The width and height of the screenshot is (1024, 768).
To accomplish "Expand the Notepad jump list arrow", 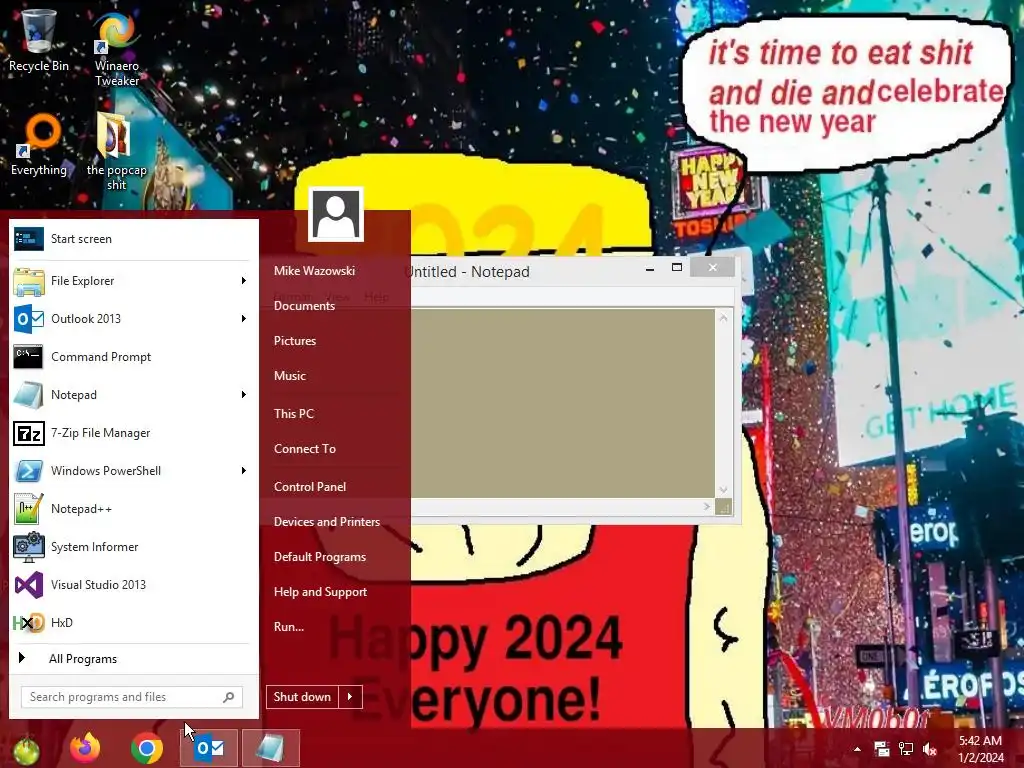I will (x=244, y=394).
